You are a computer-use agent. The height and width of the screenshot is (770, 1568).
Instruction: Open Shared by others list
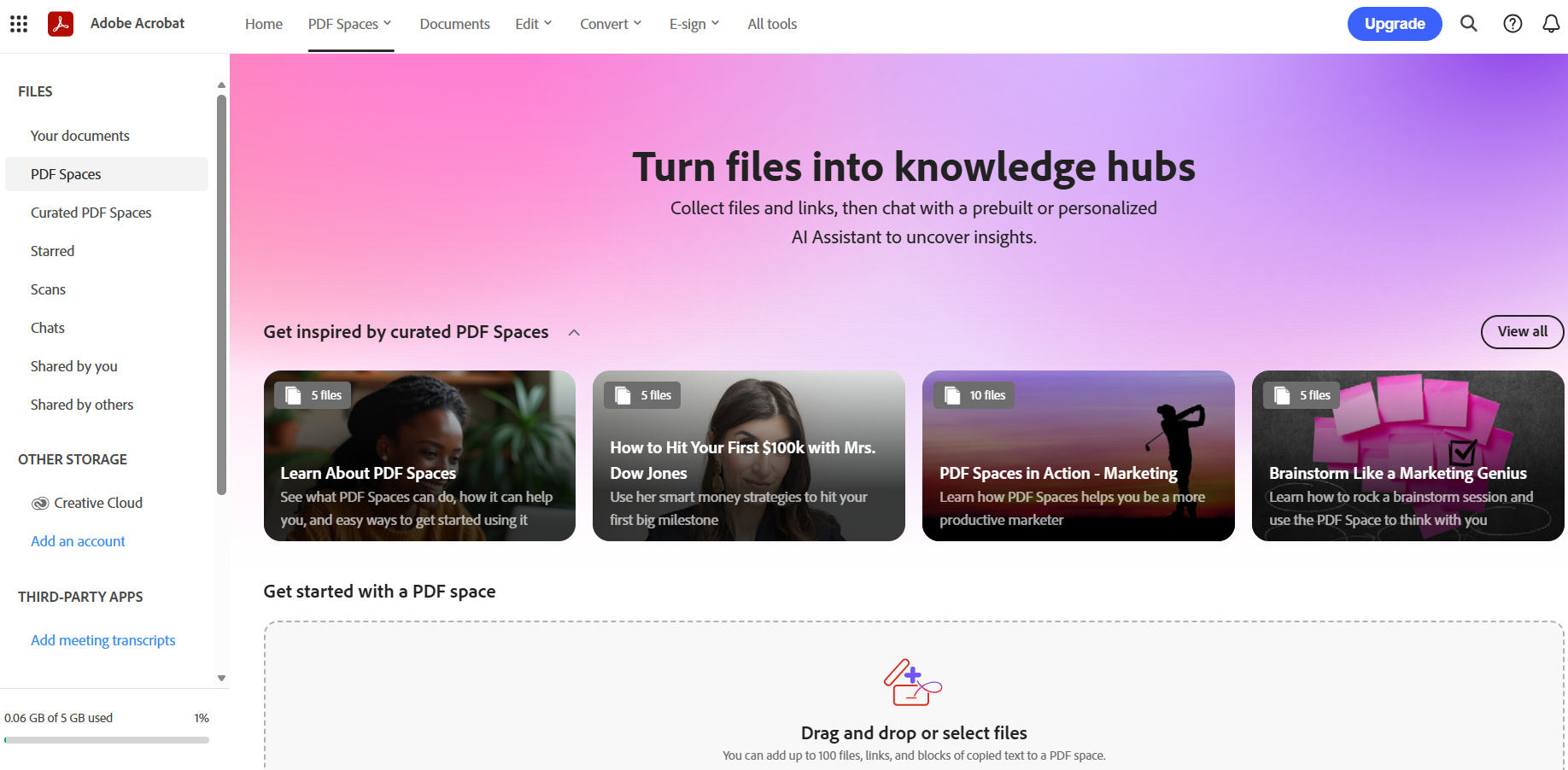coord(107,405)
